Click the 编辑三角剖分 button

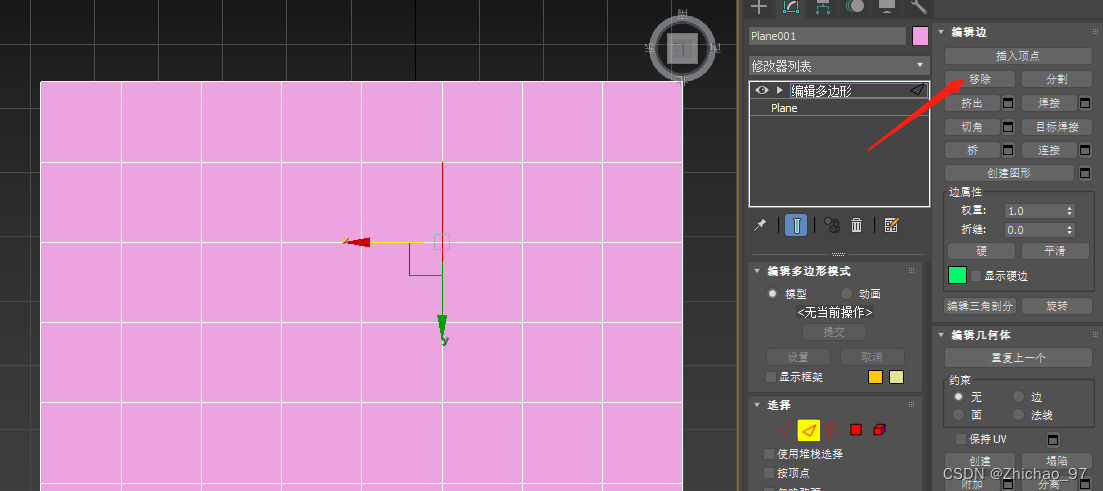coord(980,307)
